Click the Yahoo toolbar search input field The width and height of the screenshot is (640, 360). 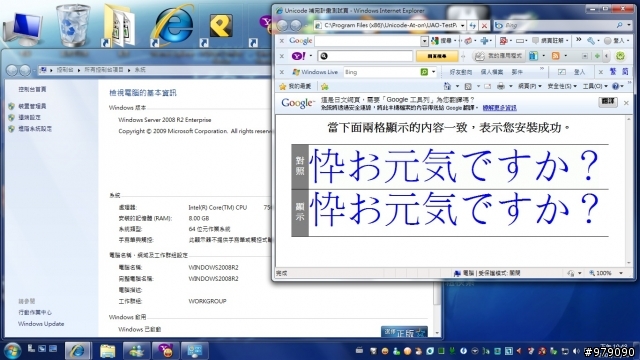(x=365, y=56)
